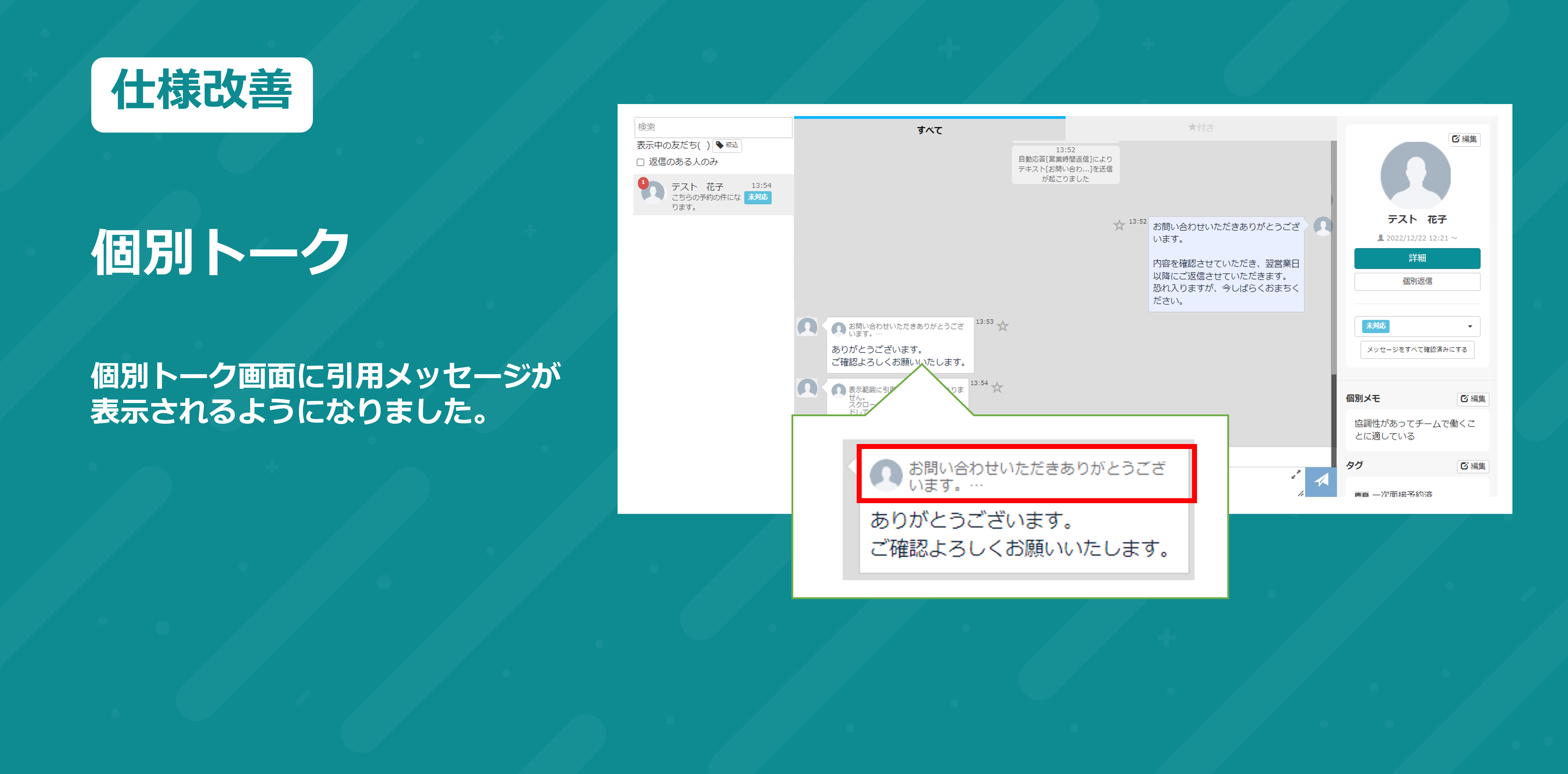Click sender avatar beside 13:53 message

[x=807, y=327]
